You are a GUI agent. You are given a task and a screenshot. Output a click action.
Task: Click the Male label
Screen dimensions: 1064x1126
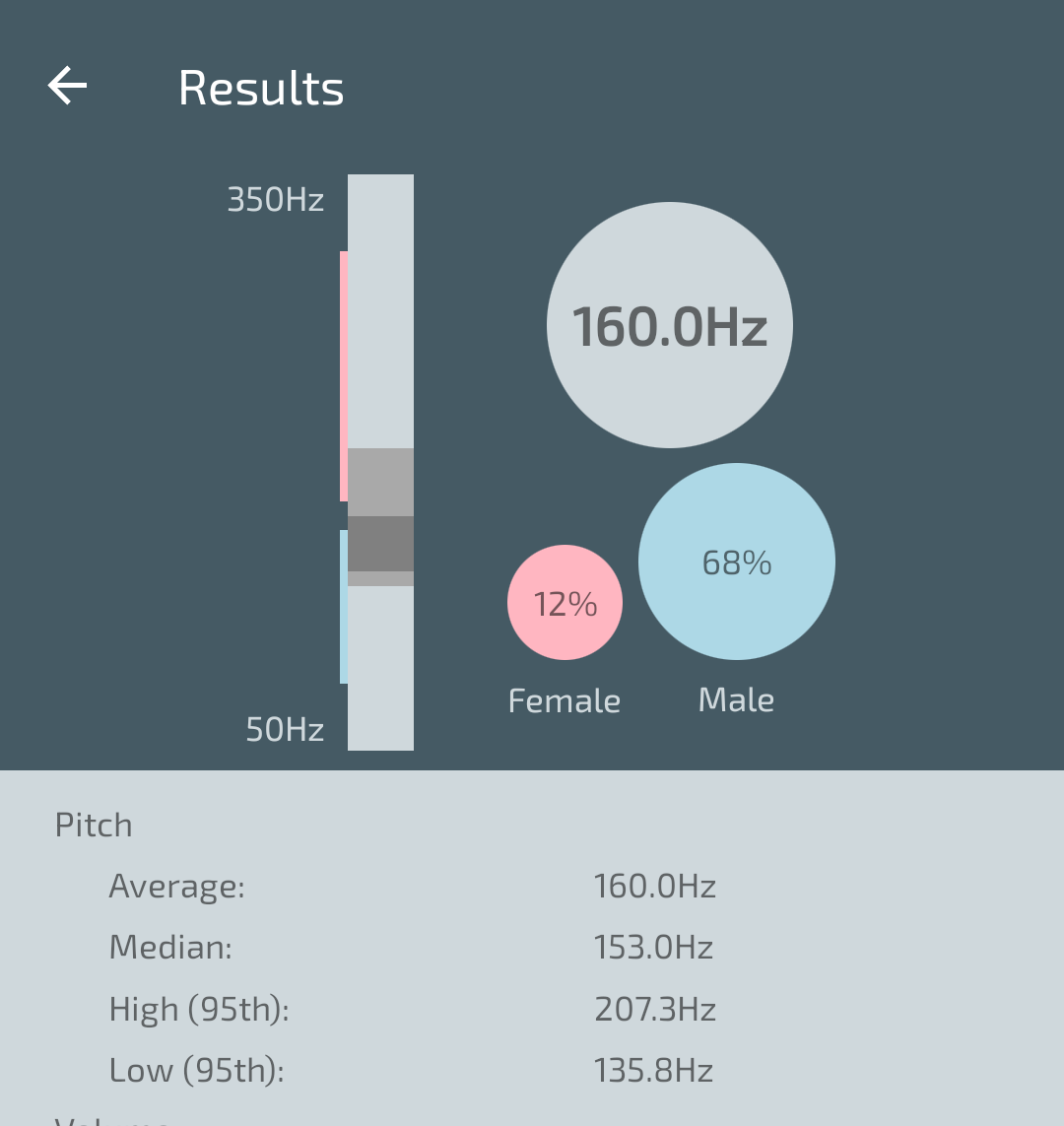pyautogui.click(x=737, y=699)
